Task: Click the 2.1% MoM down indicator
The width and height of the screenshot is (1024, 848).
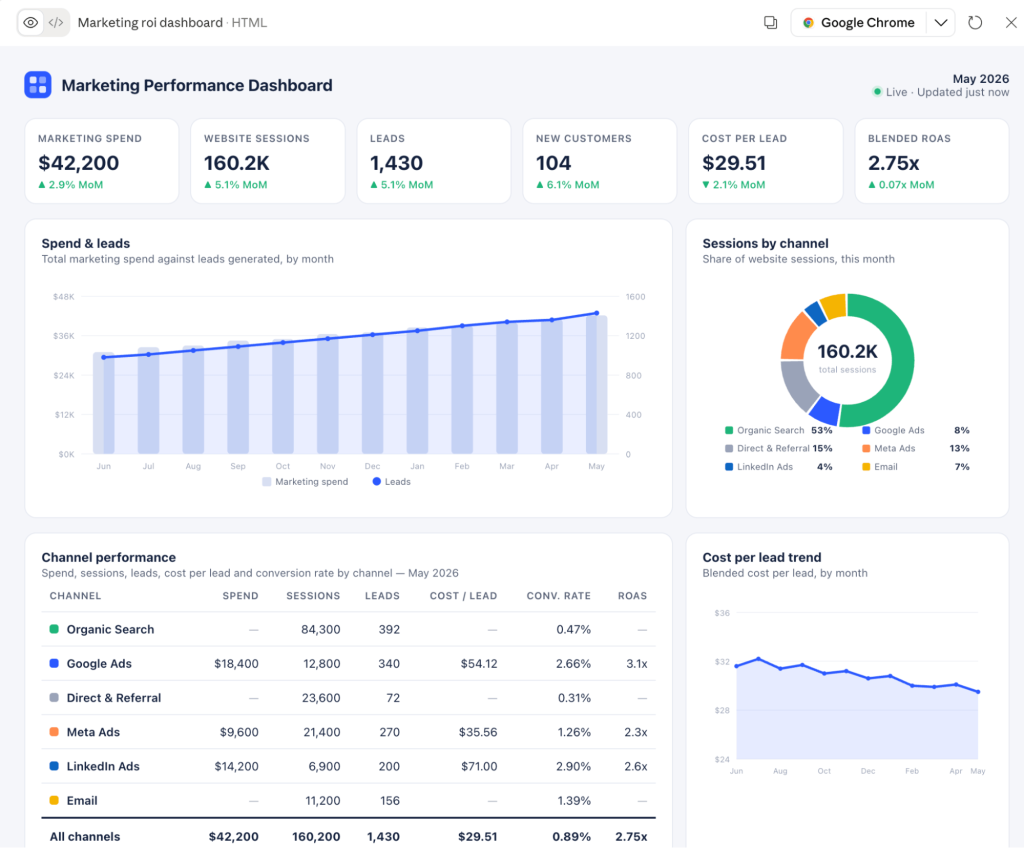Action: point(733,185)
